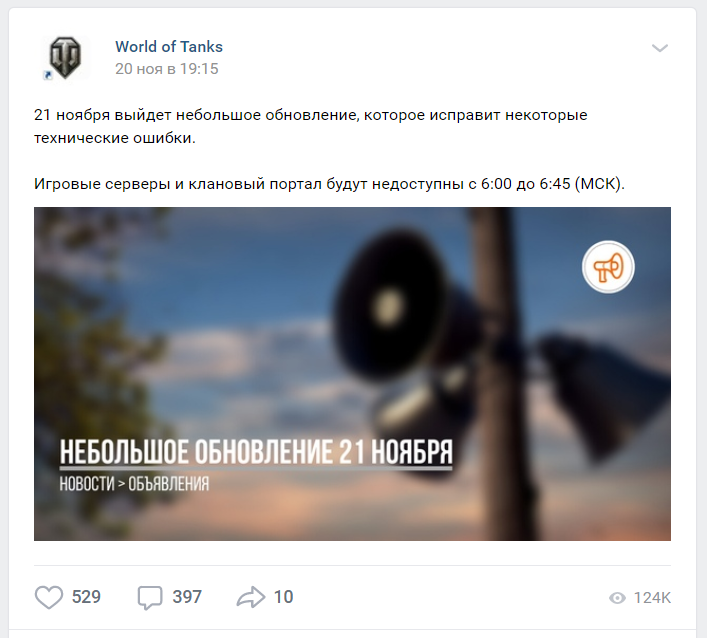The height and width of the screenshot is (638, 707).
Task: Click the small shortcut arrow on avatar
Action: point(47,75)
